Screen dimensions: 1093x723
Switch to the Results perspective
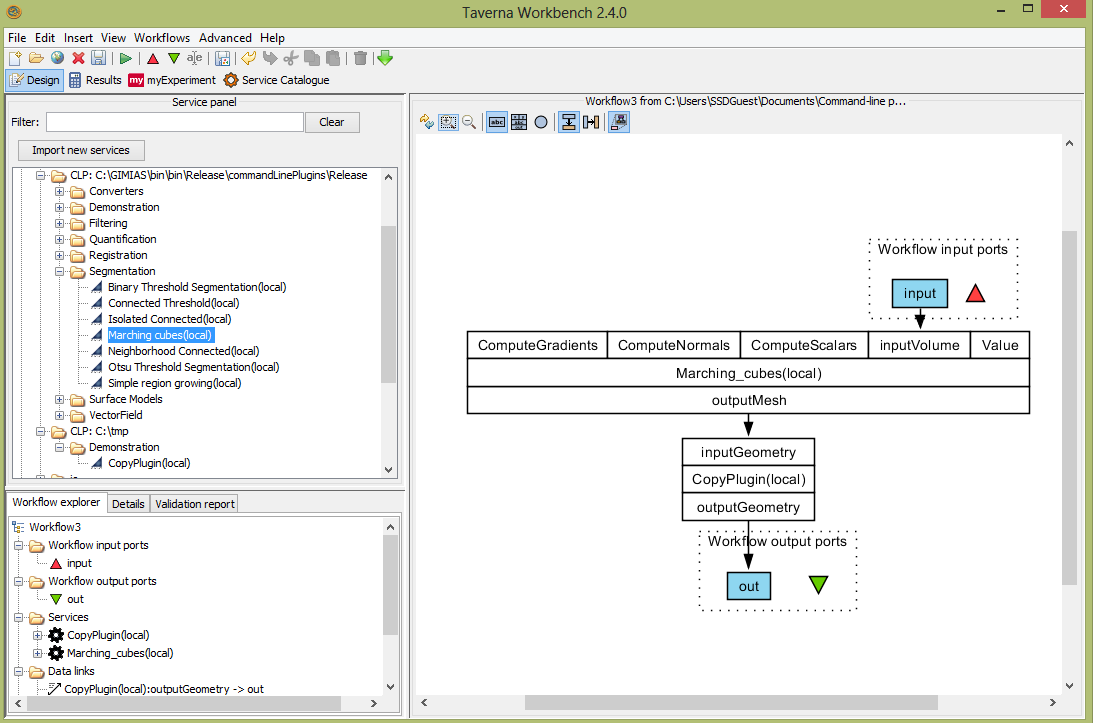click(96, 80)
